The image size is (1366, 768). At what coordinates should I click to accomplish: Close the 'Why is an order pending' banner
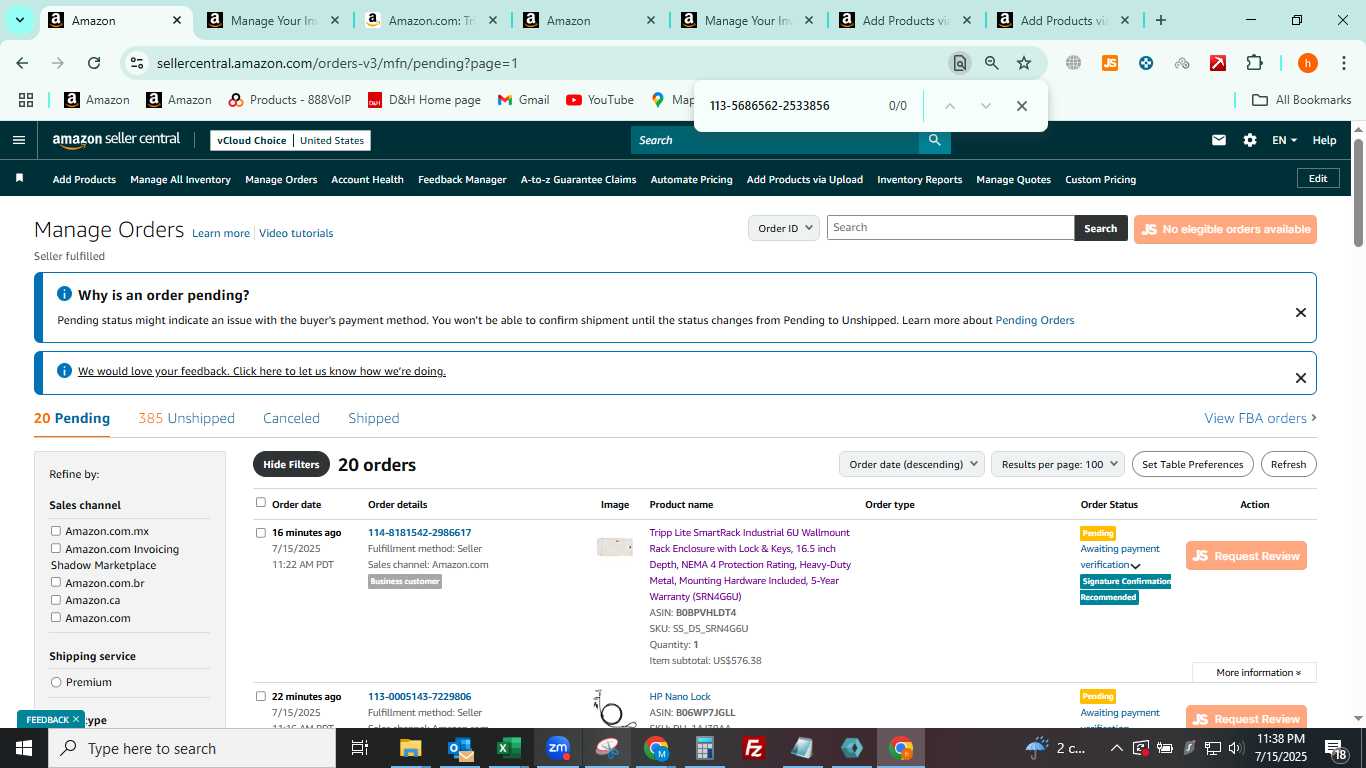(x=1300, y=313)
